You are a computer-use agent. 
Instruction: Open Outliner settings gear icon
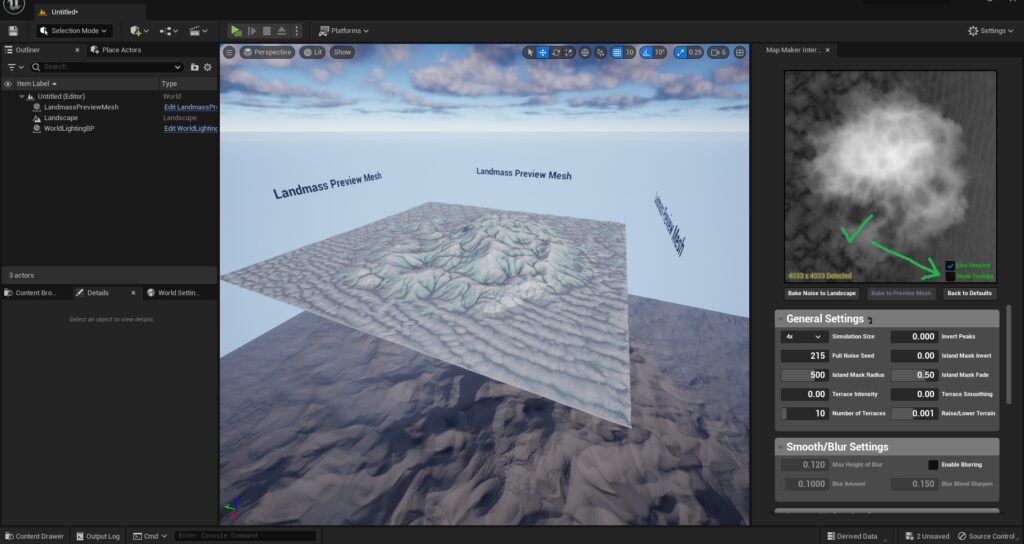pyautogui.click(x=208, y=67)
